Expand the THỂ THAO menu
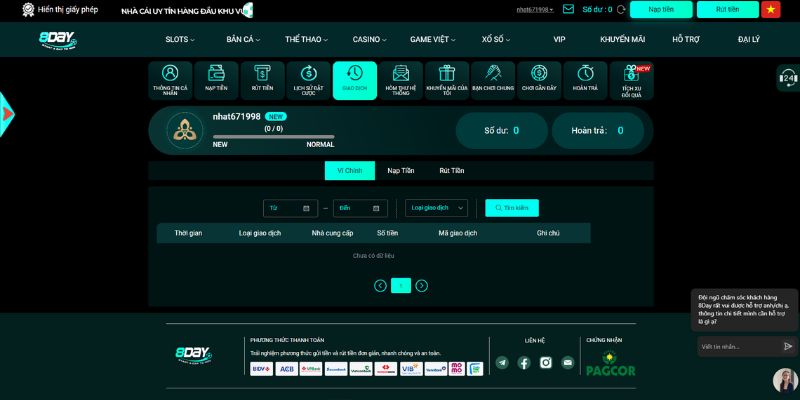Screen dimensions: 800x400 [x=306, y=39]
